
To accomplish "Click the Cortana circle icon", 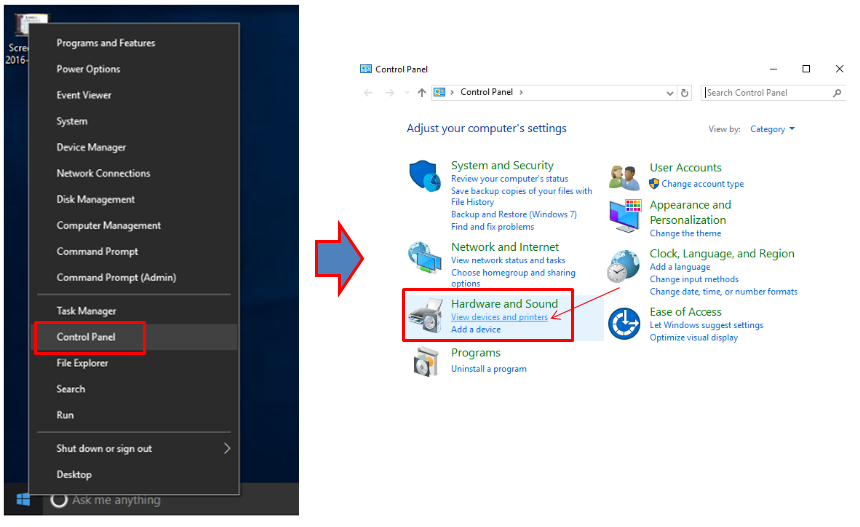I will [x=59, y=500].
